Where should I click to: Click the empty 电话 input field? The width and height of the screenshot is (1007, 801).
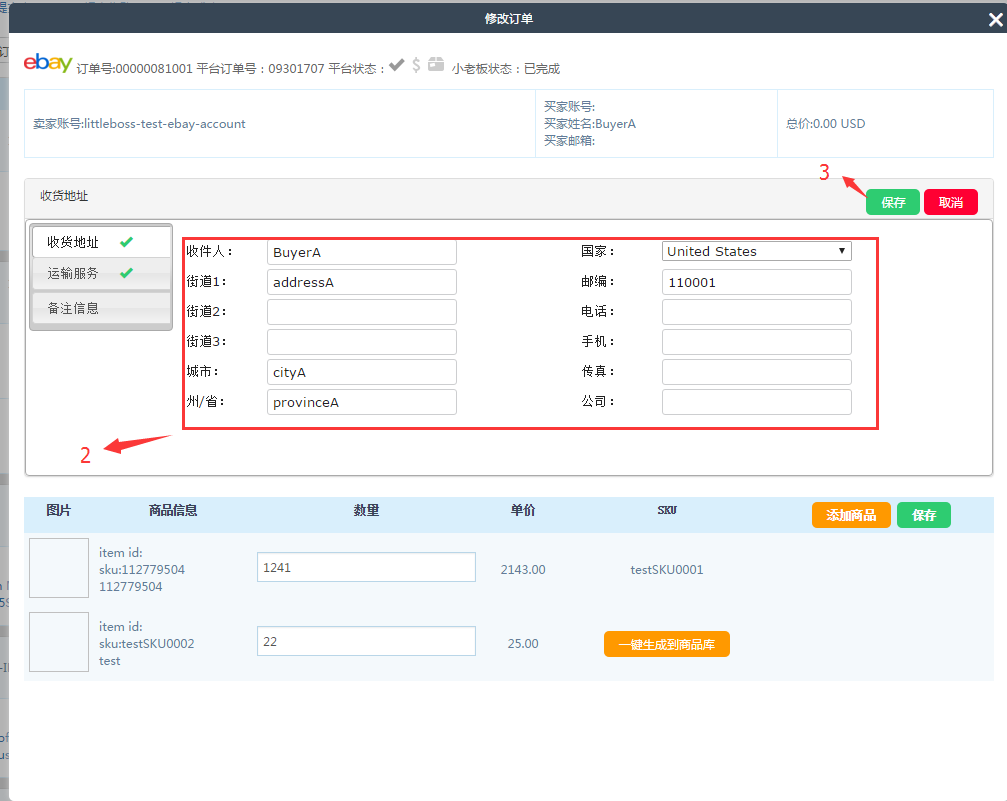click(x=756, y=312)
